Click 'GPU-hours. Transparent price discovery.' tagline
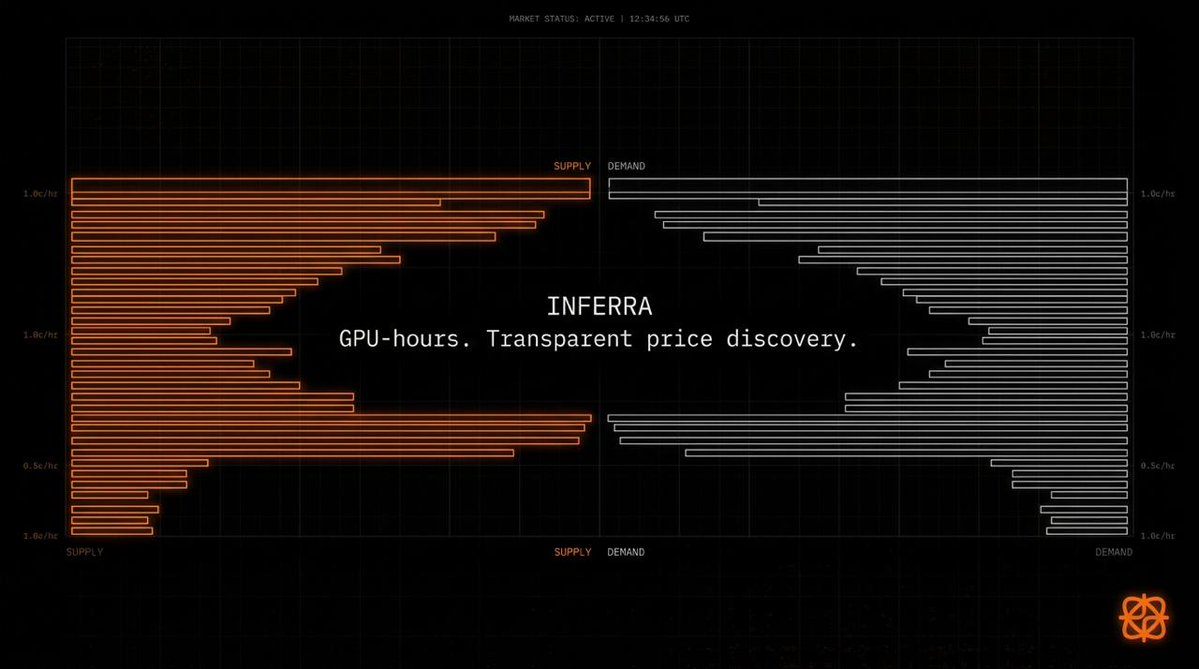The width and height of the screenshot is (1199, 669). (599, 338)
